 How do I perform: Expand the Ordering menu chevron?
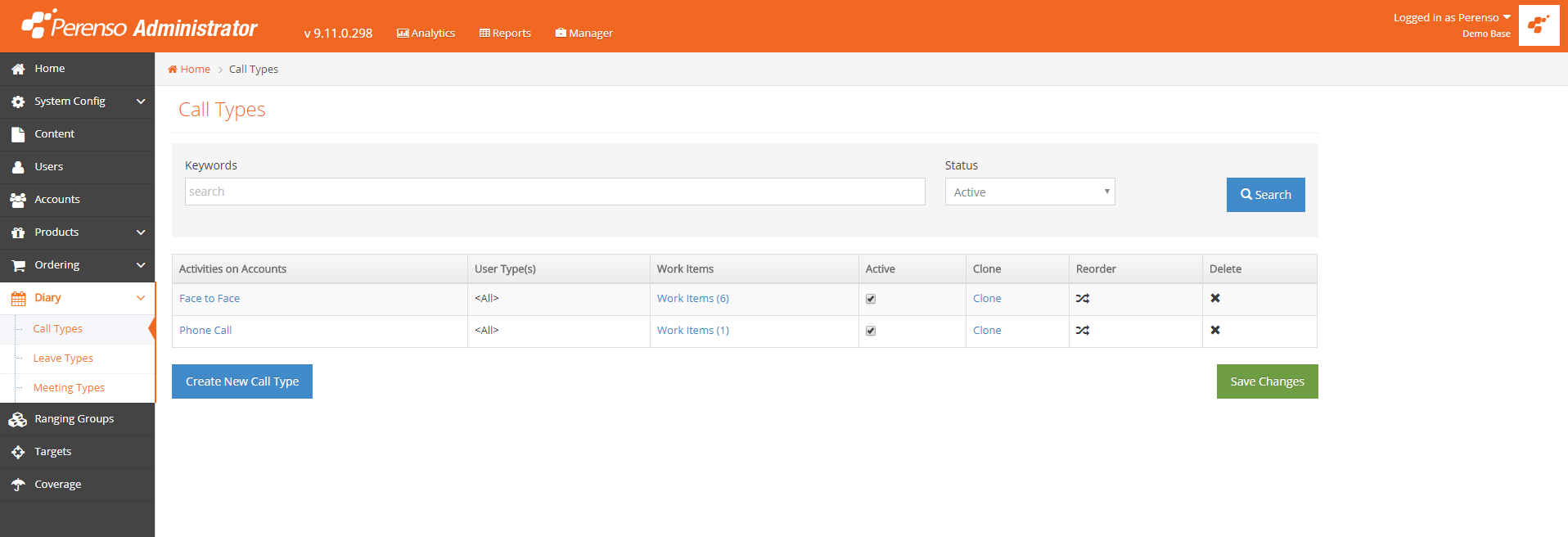pyautogui.click(x=141, y=265)
